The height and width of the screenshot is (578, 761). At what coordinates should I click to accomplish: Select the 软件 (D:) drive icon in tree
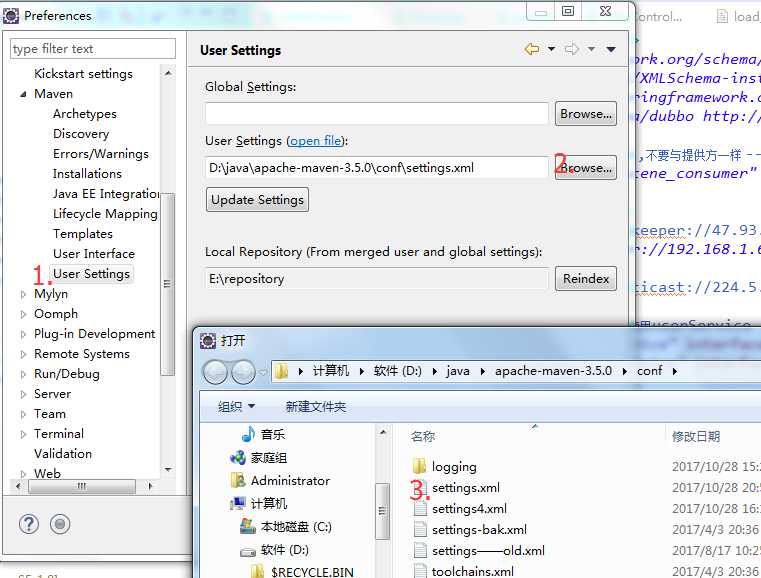pos(248,551)
